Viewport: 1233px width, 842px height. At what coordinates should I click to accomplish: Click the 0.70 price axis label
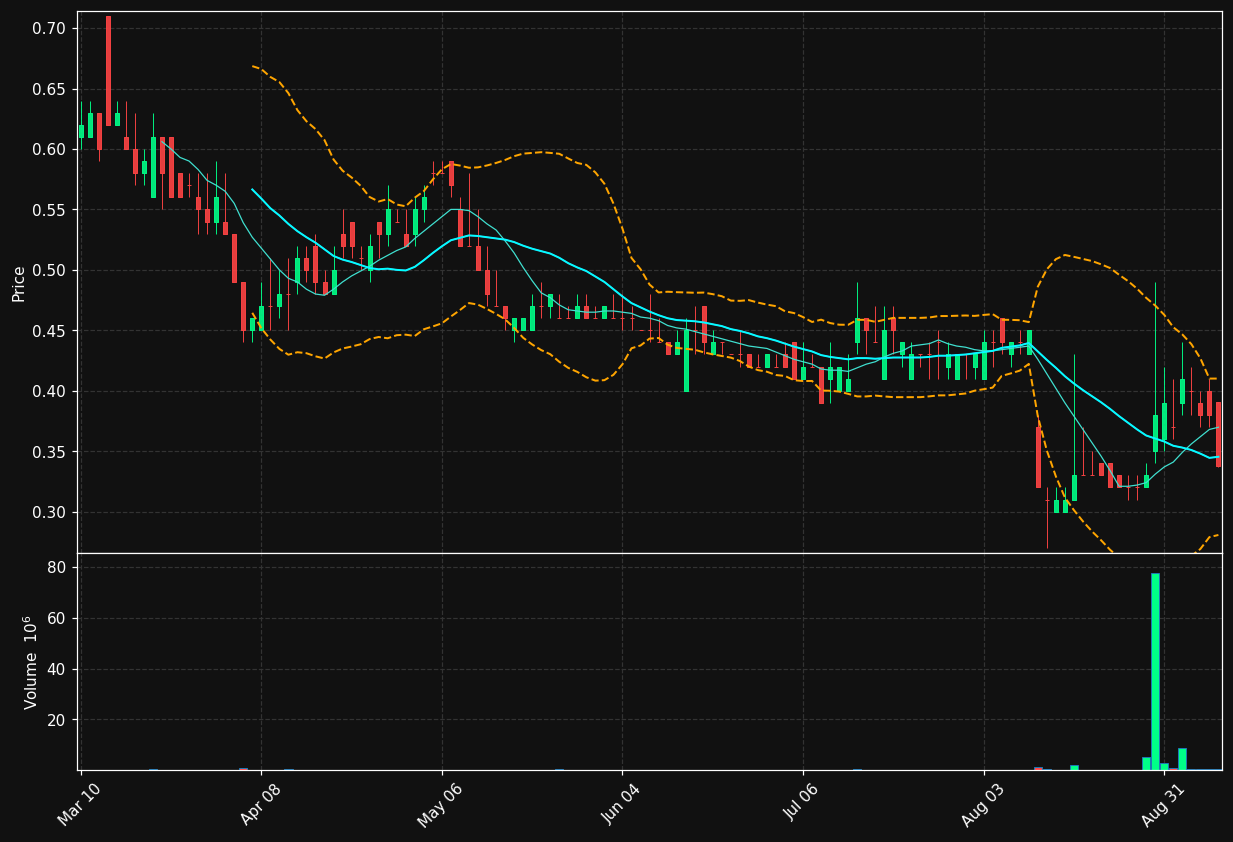(x=48, y=29)
